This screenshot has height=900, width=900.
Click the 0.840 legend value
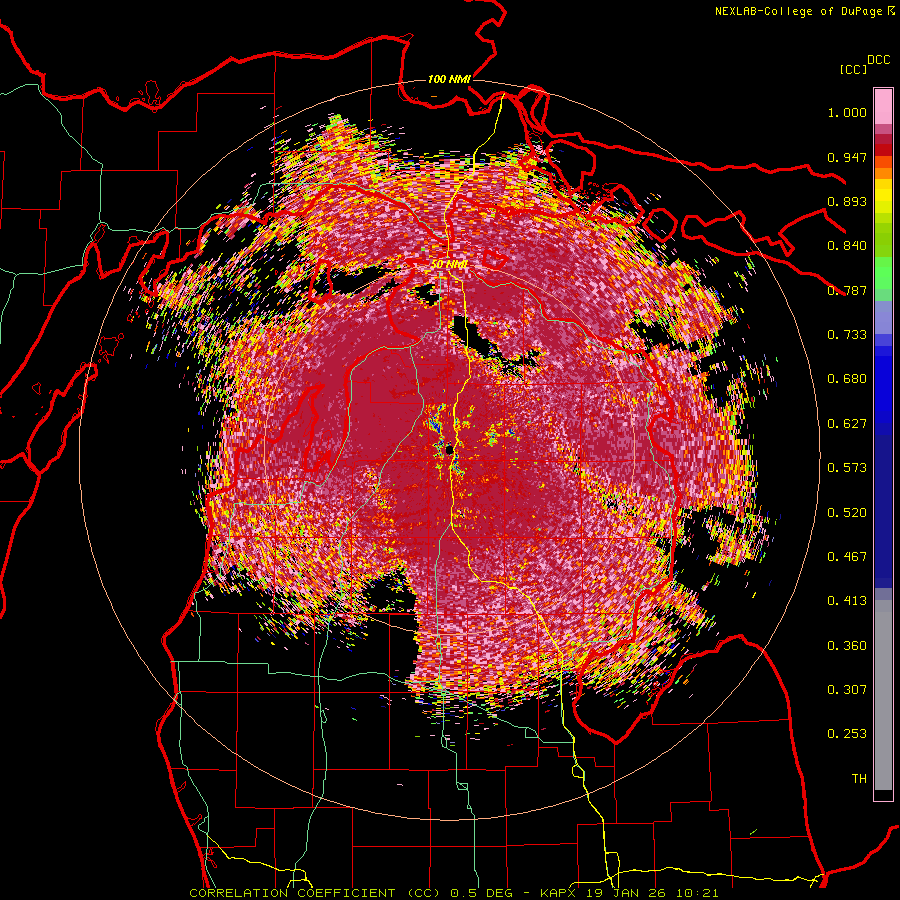pyautogui.click(x=847, y=246)
